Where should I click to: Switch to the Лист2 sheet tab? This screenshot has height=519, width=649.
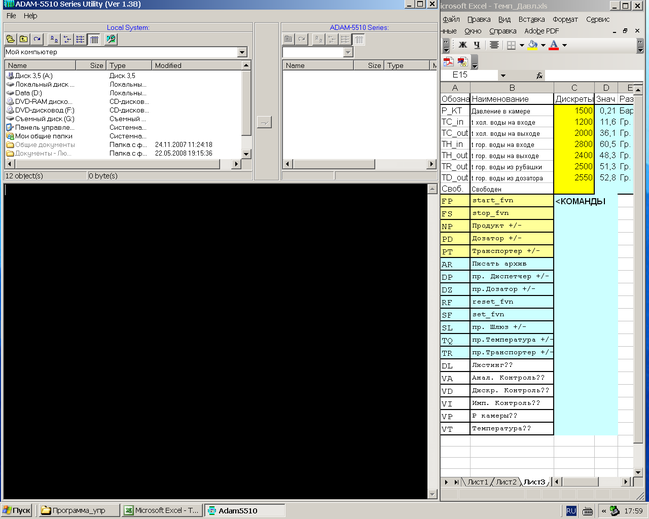click(x=506, y=482)
